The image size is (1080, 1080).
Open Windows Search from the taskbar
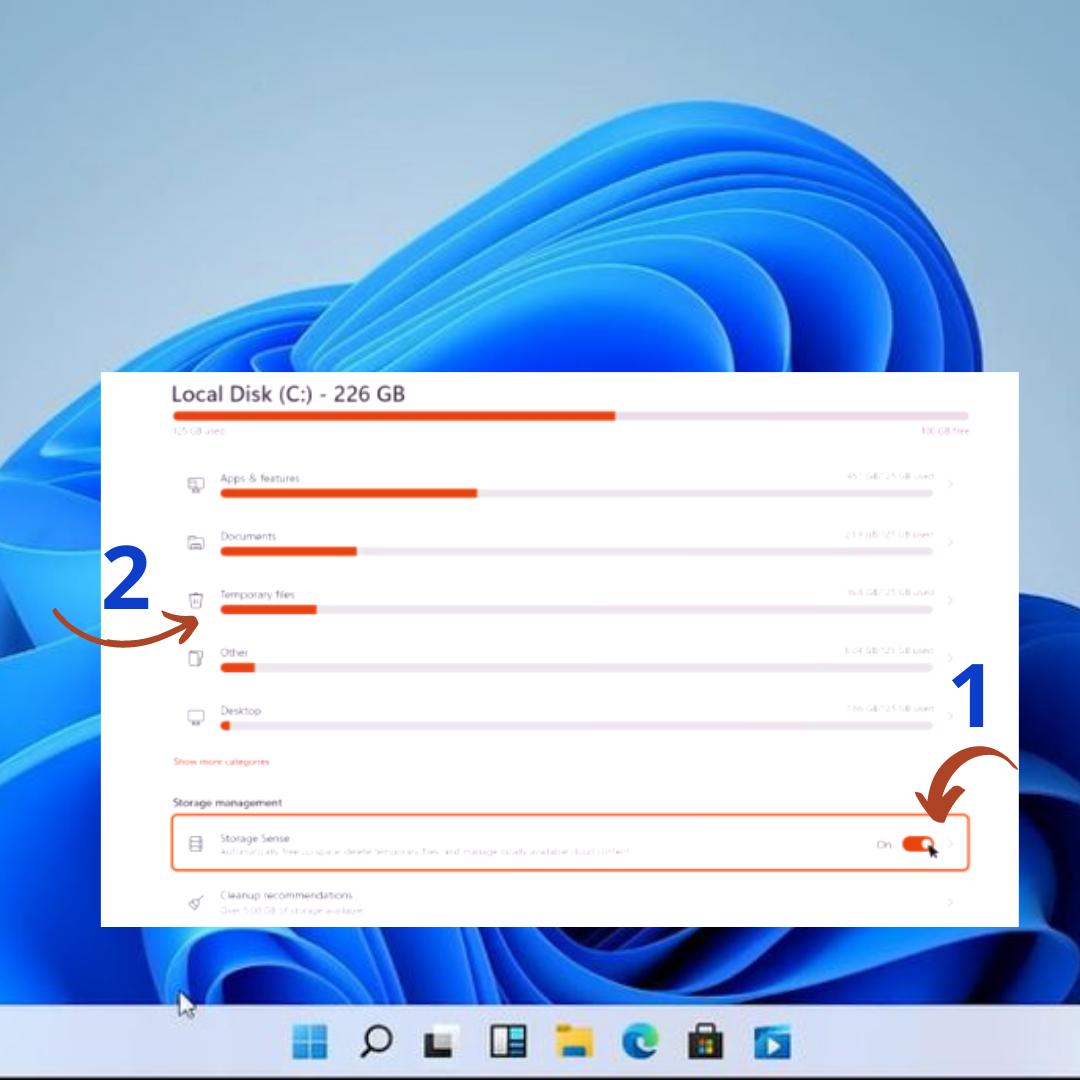(377, 1041)
